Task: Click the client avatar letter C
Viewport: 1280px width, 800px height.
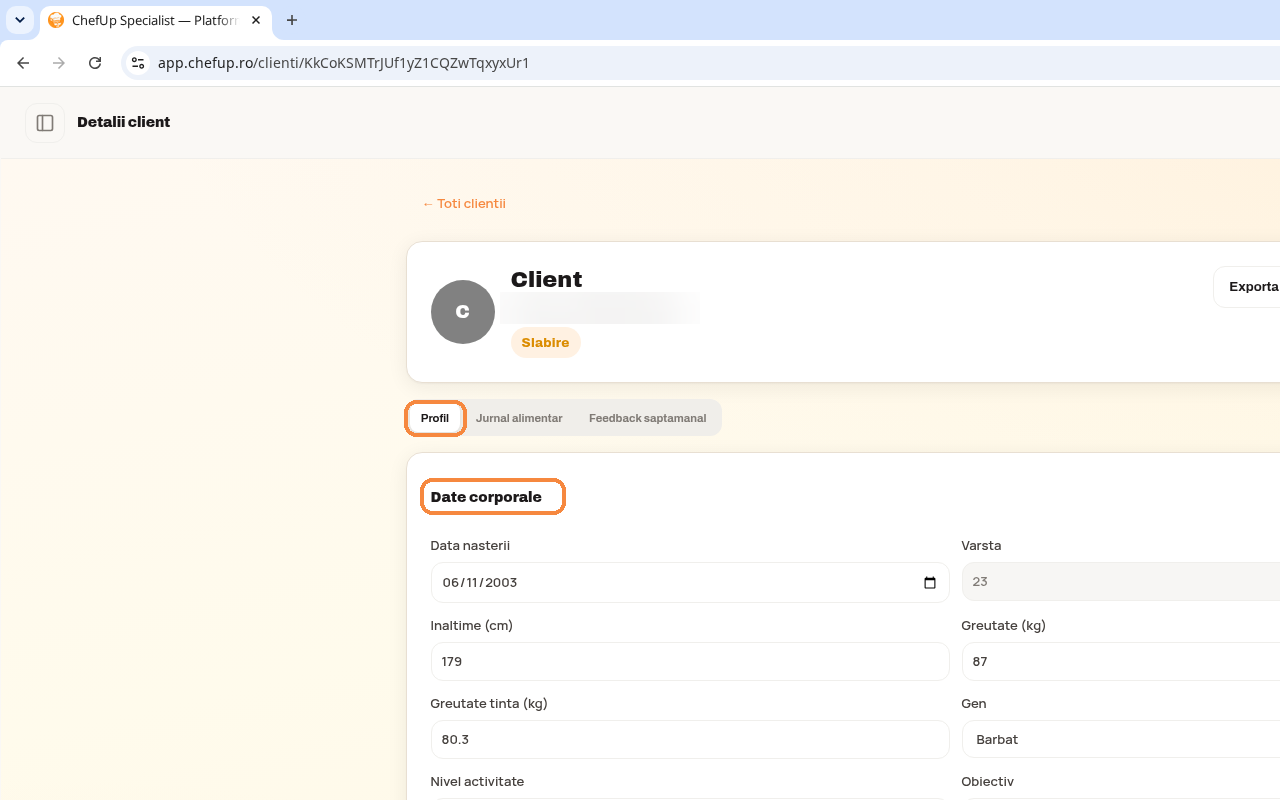Action: (463, 312)
